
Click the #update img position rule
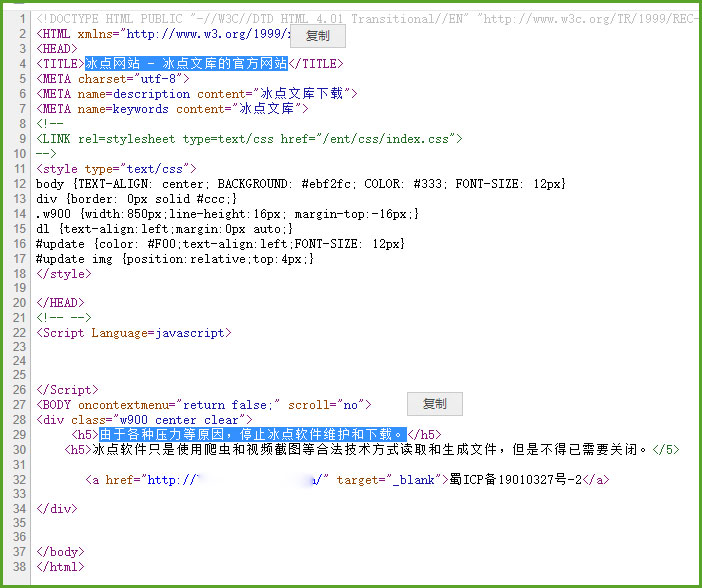[x=175, y=259]
